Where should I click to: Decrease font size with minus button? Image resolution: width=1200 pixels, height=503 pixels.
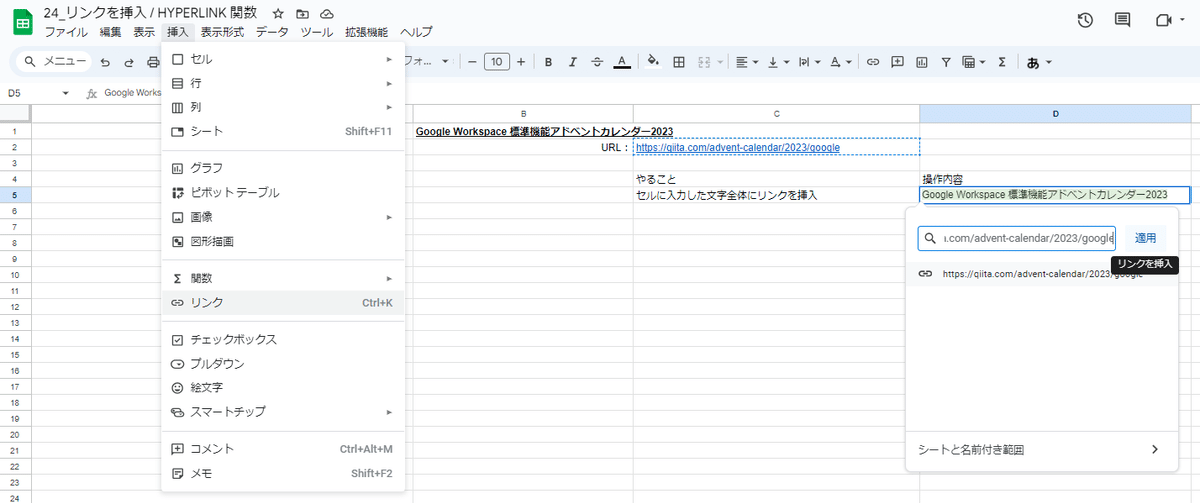(472, 62)
